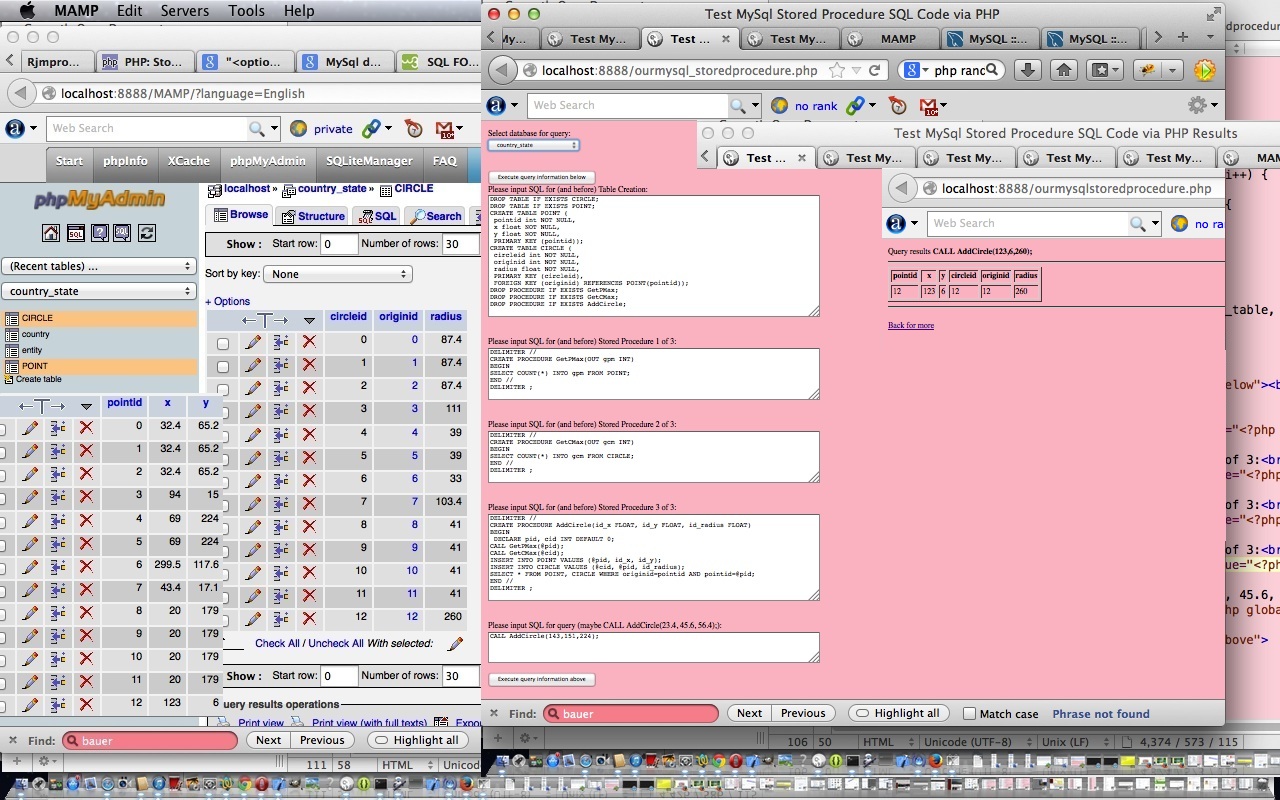The height and width of the screenshot is (800, 1280).
Task: Enable Match case in find bar
Action: coord(969,713)
